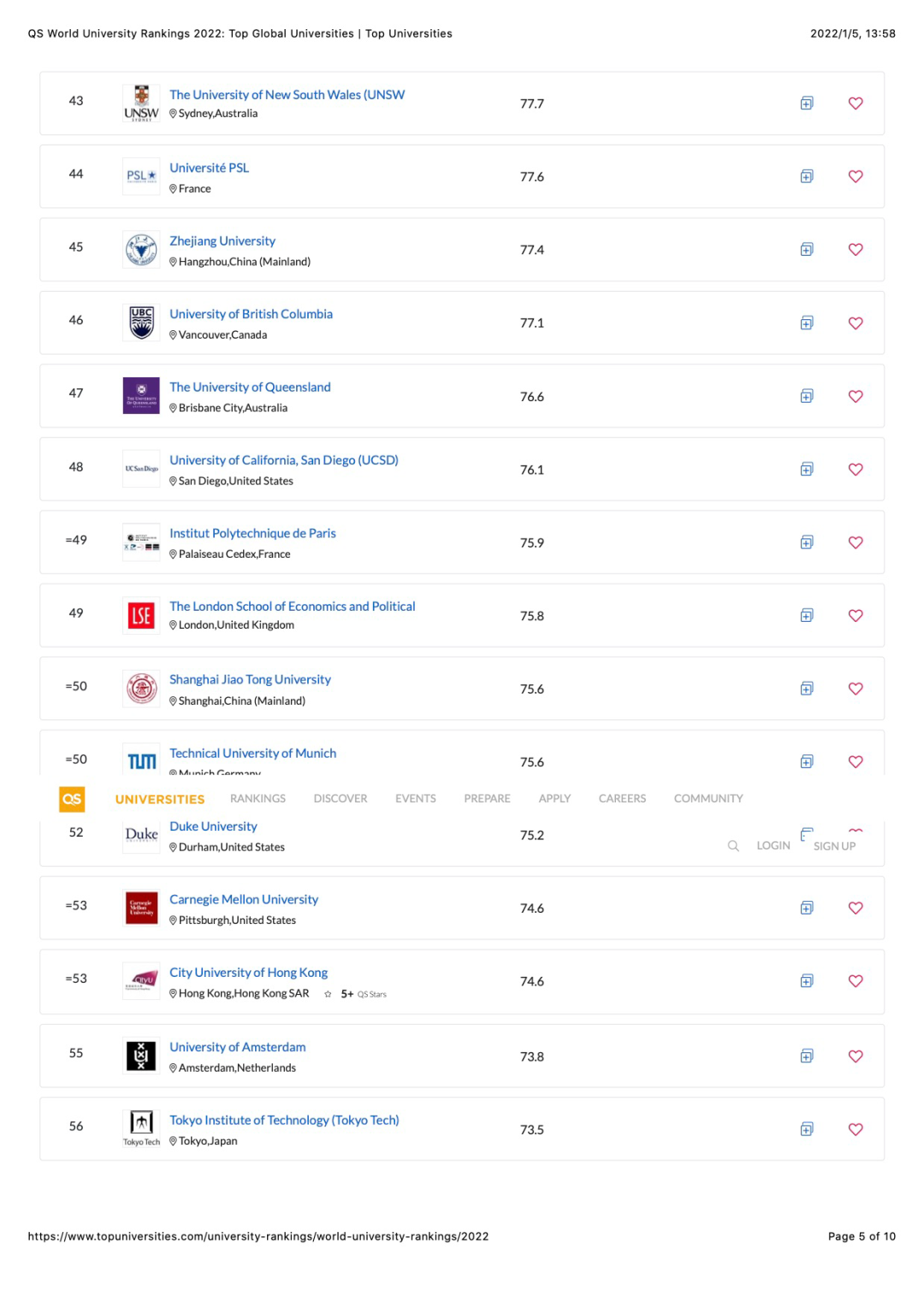Image resolution: width=924 pixels, height=1308 pixels.
Task: Click the PSL university logo
Action: tap(141, 176)
